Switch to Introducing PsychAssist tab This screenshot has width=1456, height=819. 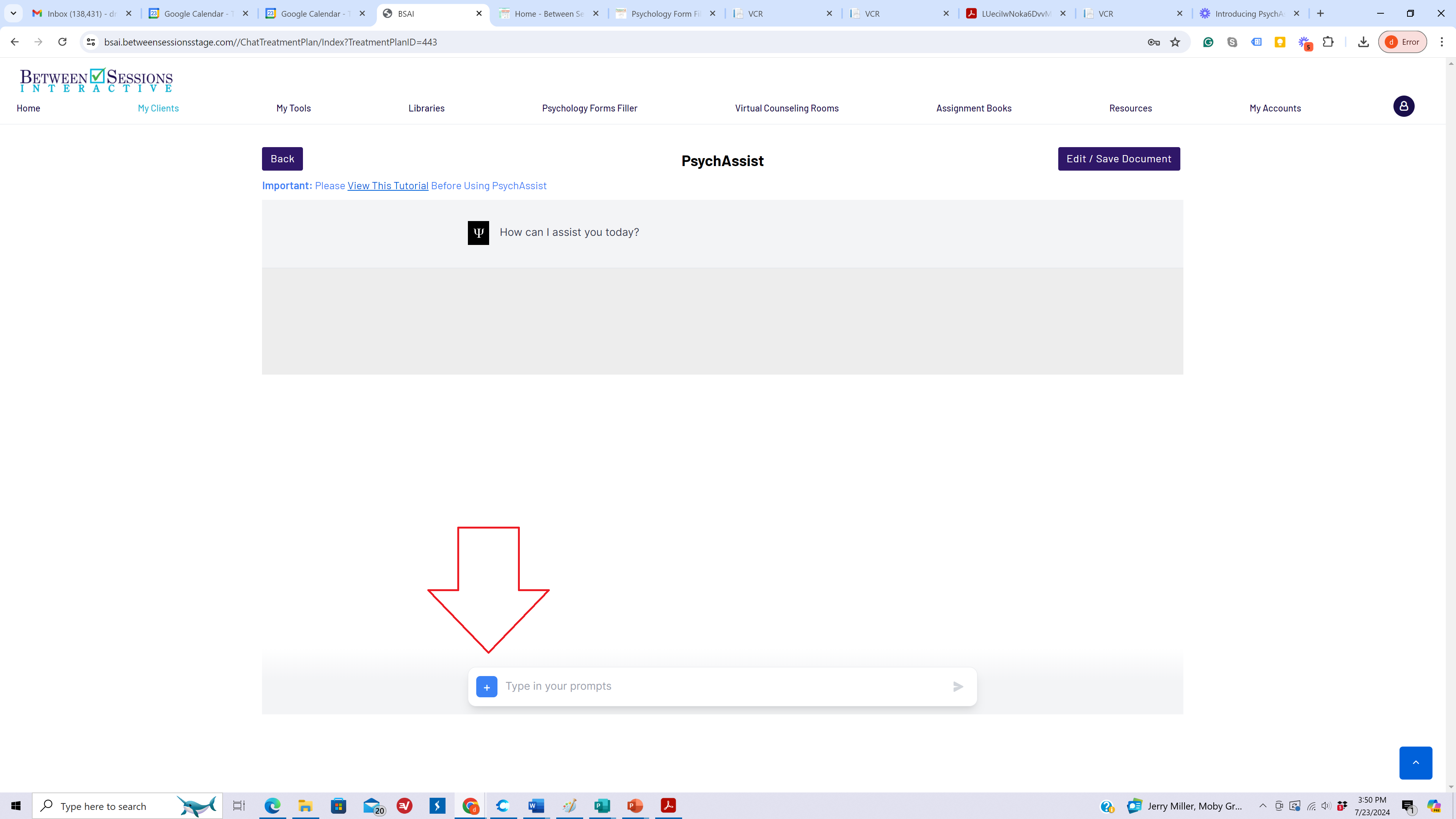[1250, 14]
